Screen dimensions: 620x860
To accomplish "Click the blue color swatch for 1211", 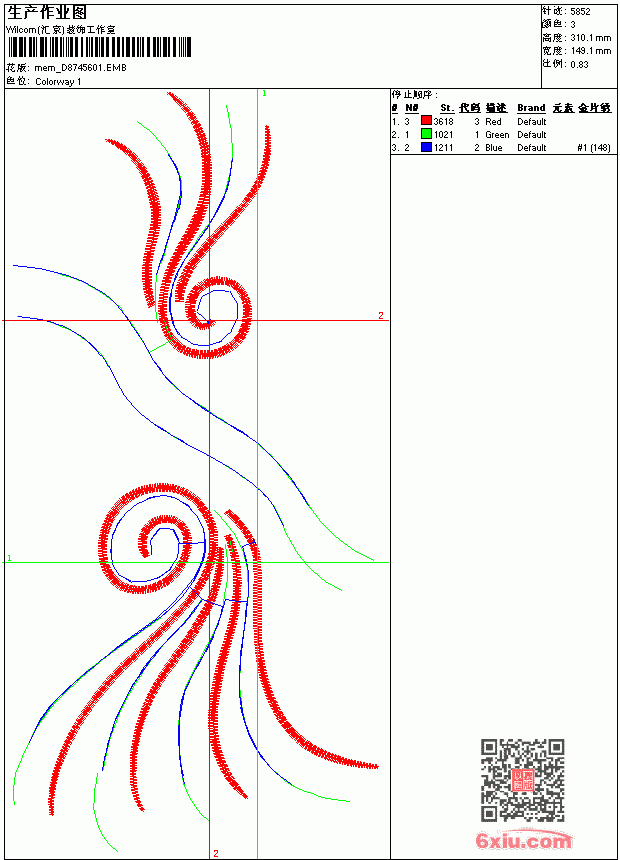I will (x=426, y=147).
